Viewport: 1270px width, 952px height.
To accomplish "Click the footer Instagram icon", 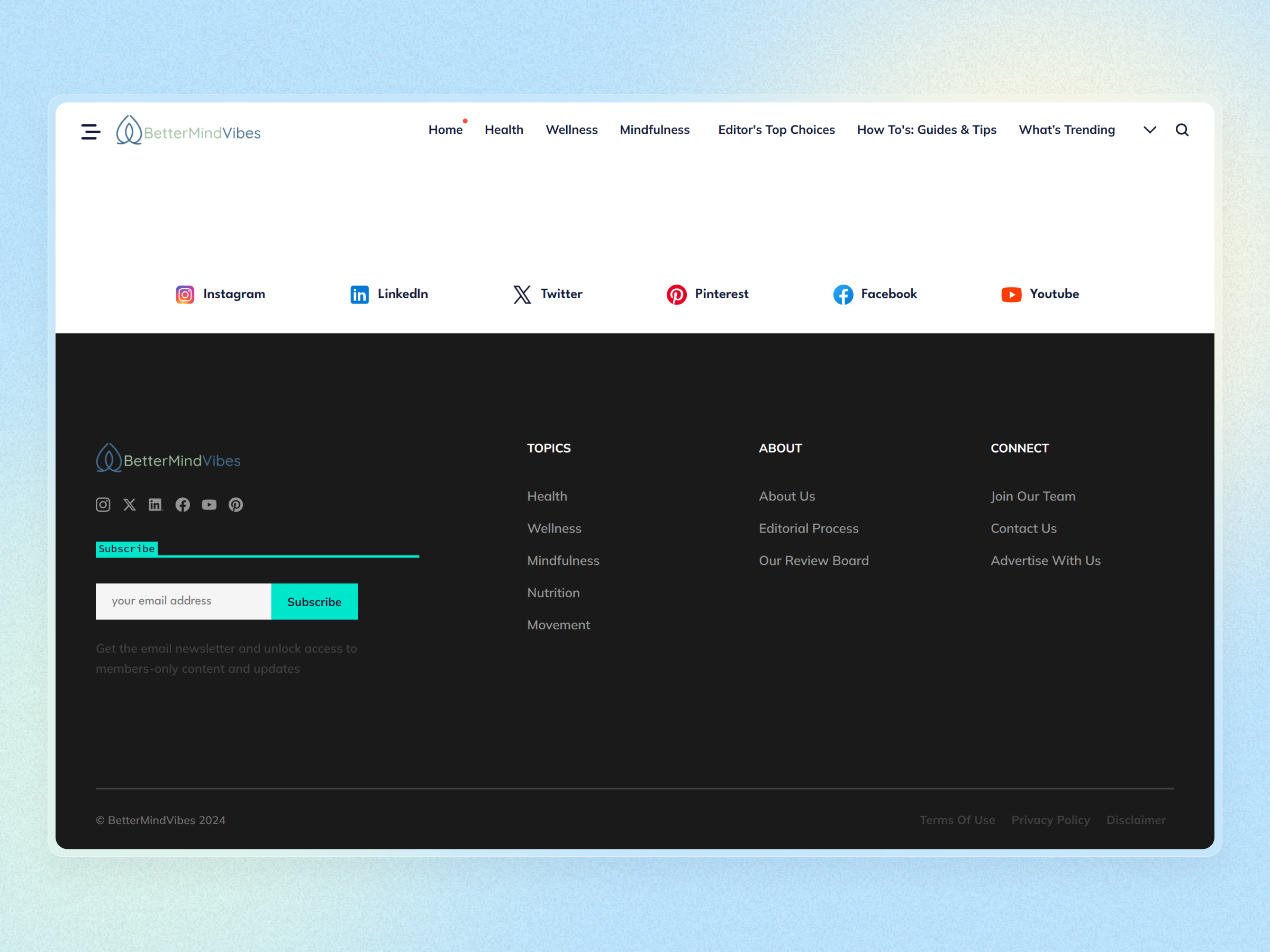I will [x=103, y=505].
